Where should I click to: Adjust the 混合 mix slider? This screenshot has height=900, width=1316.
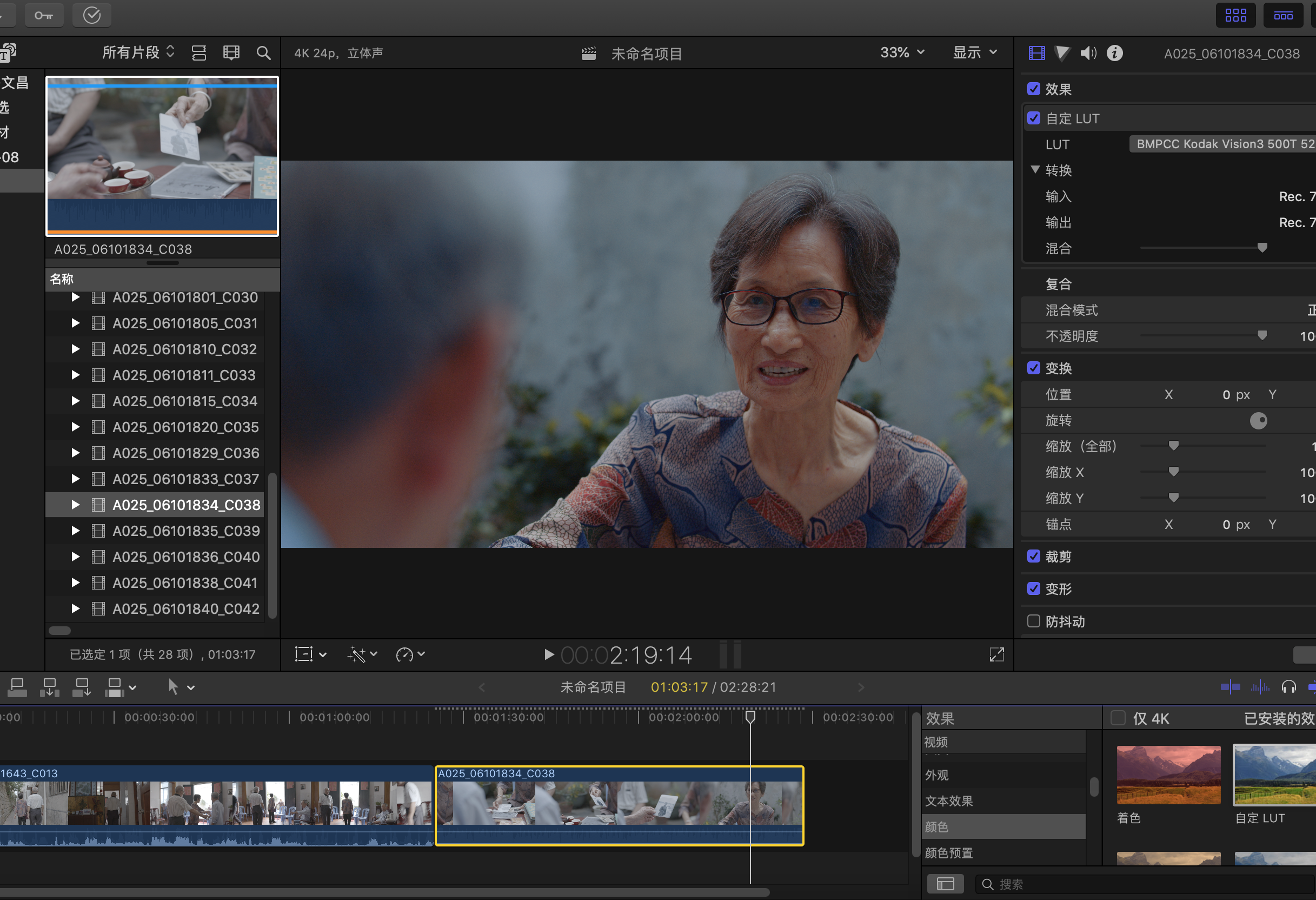click(x=1262, y=248)
